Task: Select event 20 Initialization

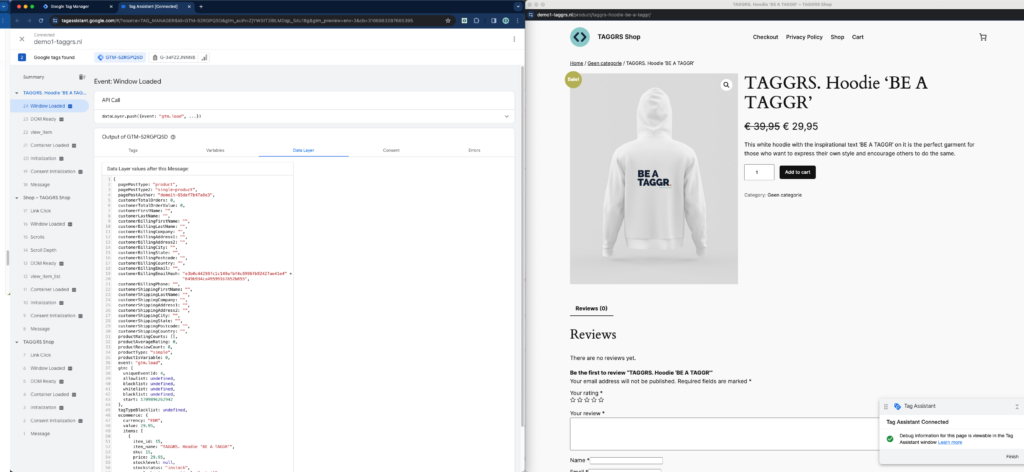Action: 45,158
